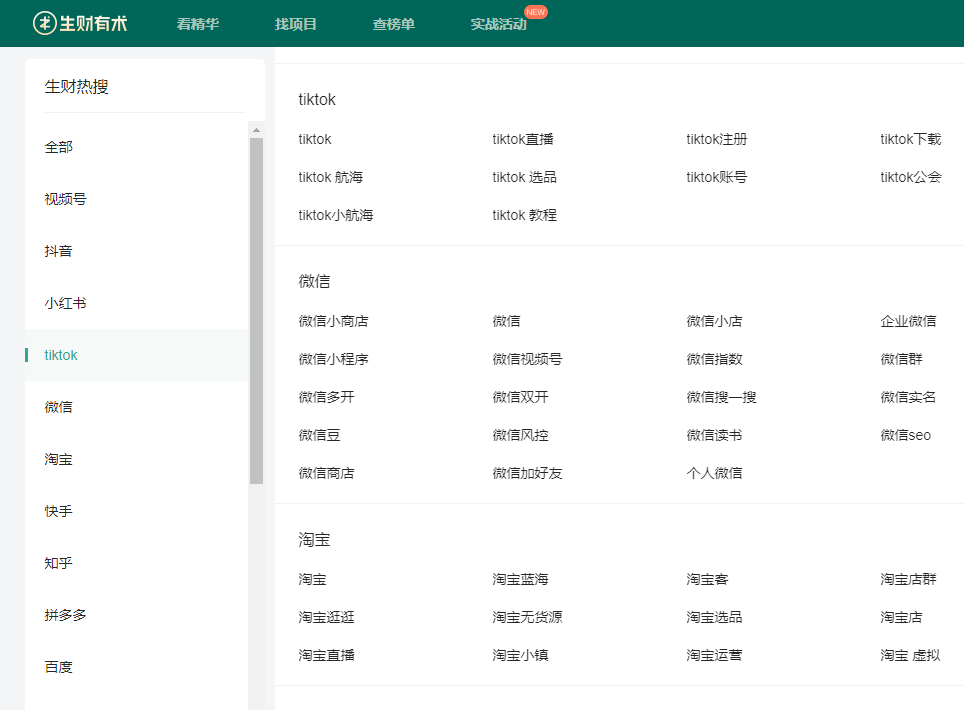
Task: Open the tiktok账号 keyword link
Action: coord(716,177)
